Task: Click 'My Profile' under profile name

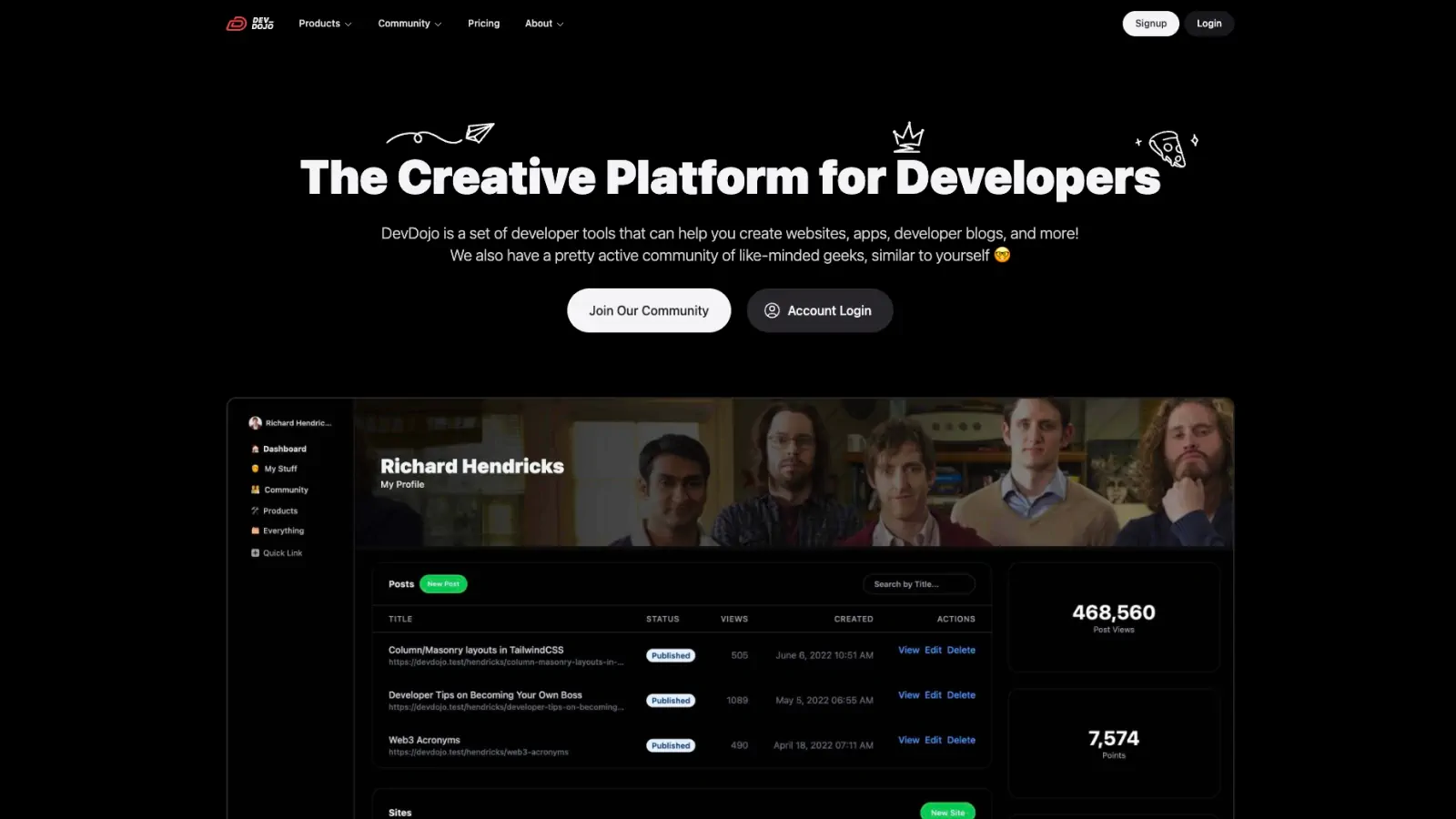Action: (402, 485)
